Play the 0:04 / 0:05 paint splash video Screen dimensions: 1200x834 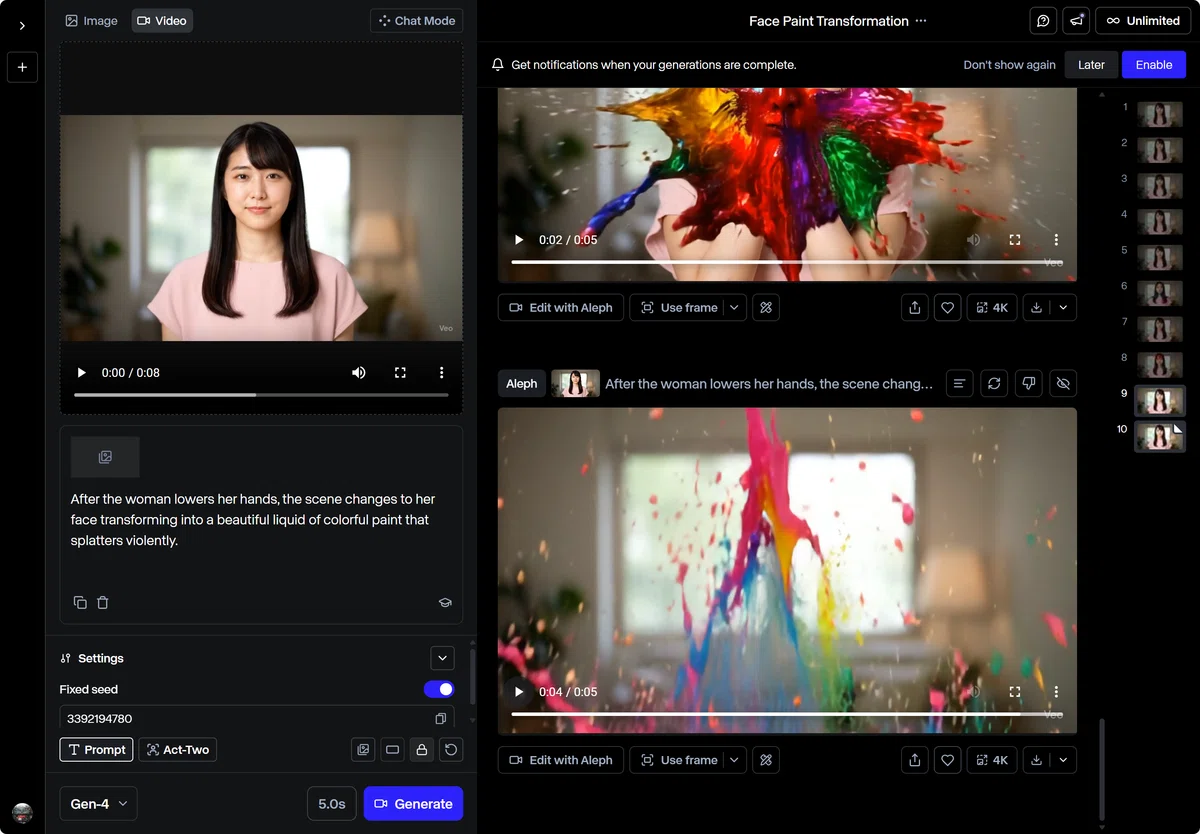(x=519, y=692)
